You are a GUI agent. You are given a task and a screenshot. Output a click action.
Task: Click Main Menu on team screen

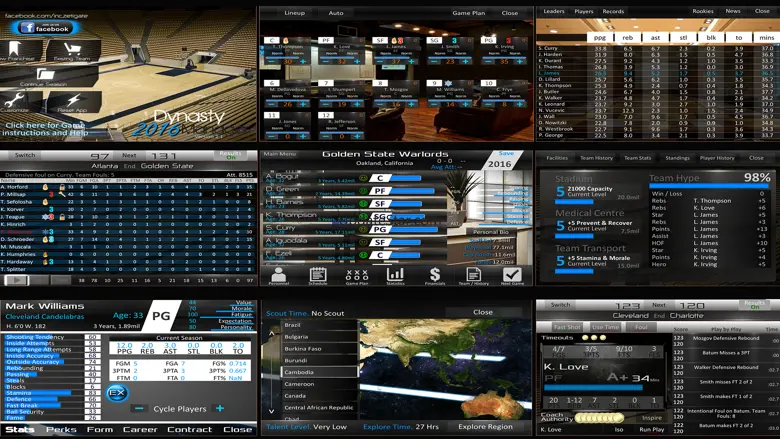[x=280, y=154]
